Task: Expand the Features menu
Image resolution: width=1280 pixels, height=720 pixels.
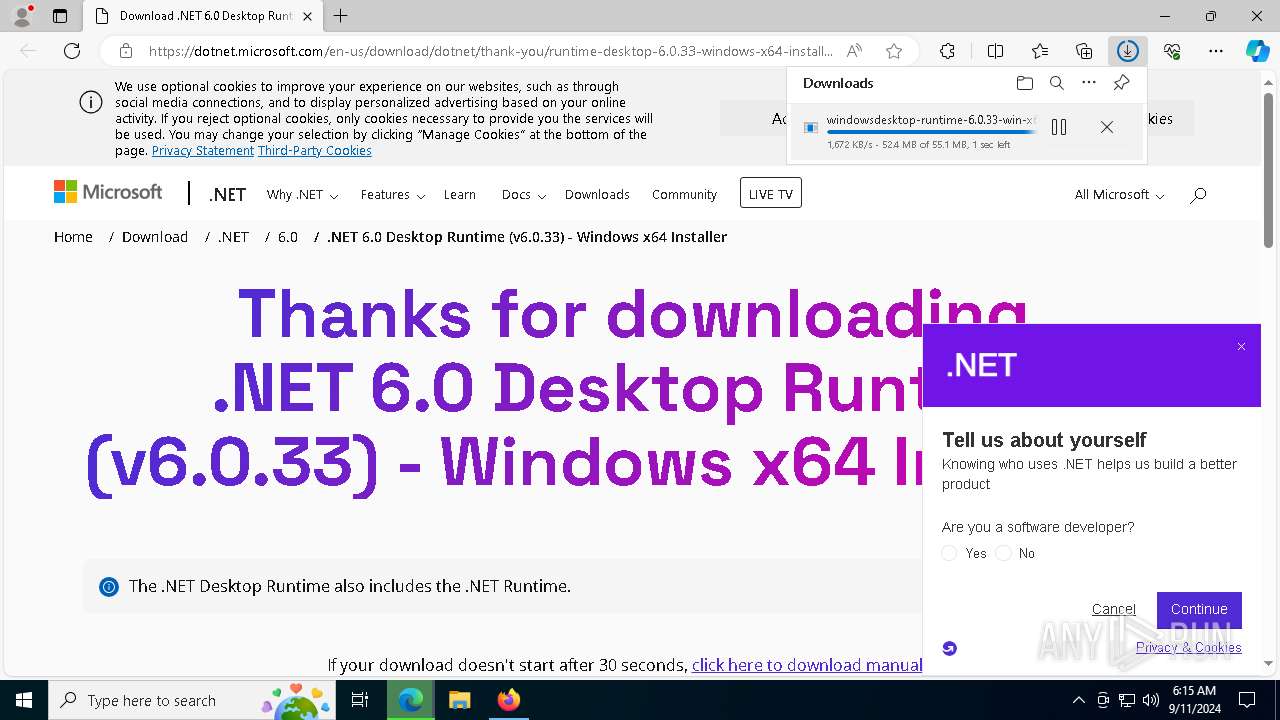Action: tap(393, 195)
